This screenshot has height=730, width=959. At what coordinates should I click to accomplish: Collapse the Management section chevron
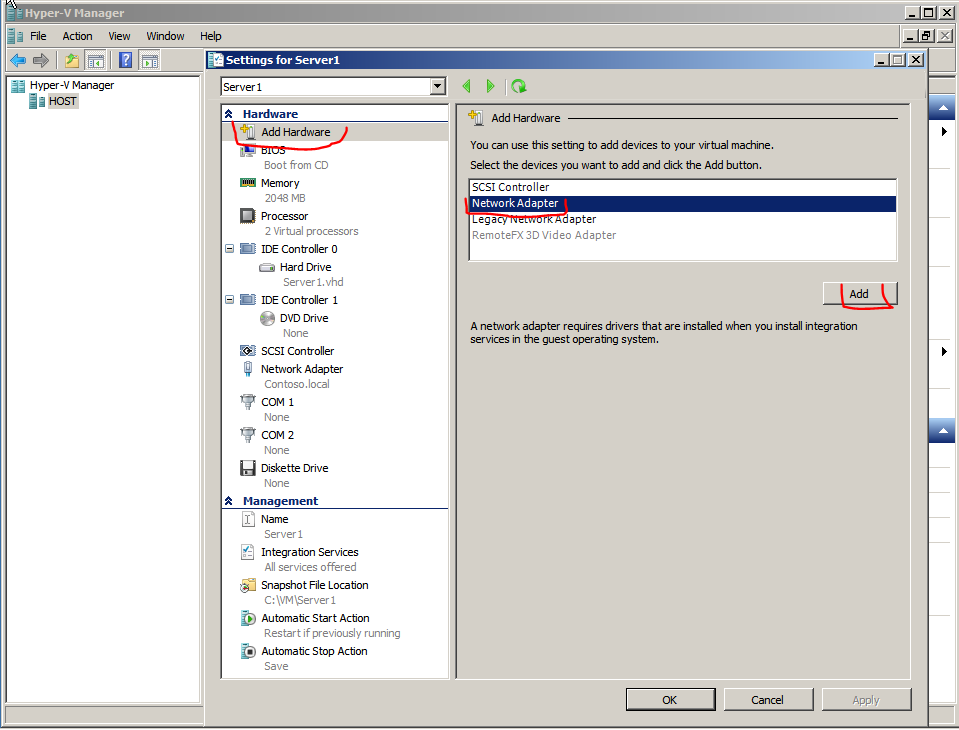point(229,501)
